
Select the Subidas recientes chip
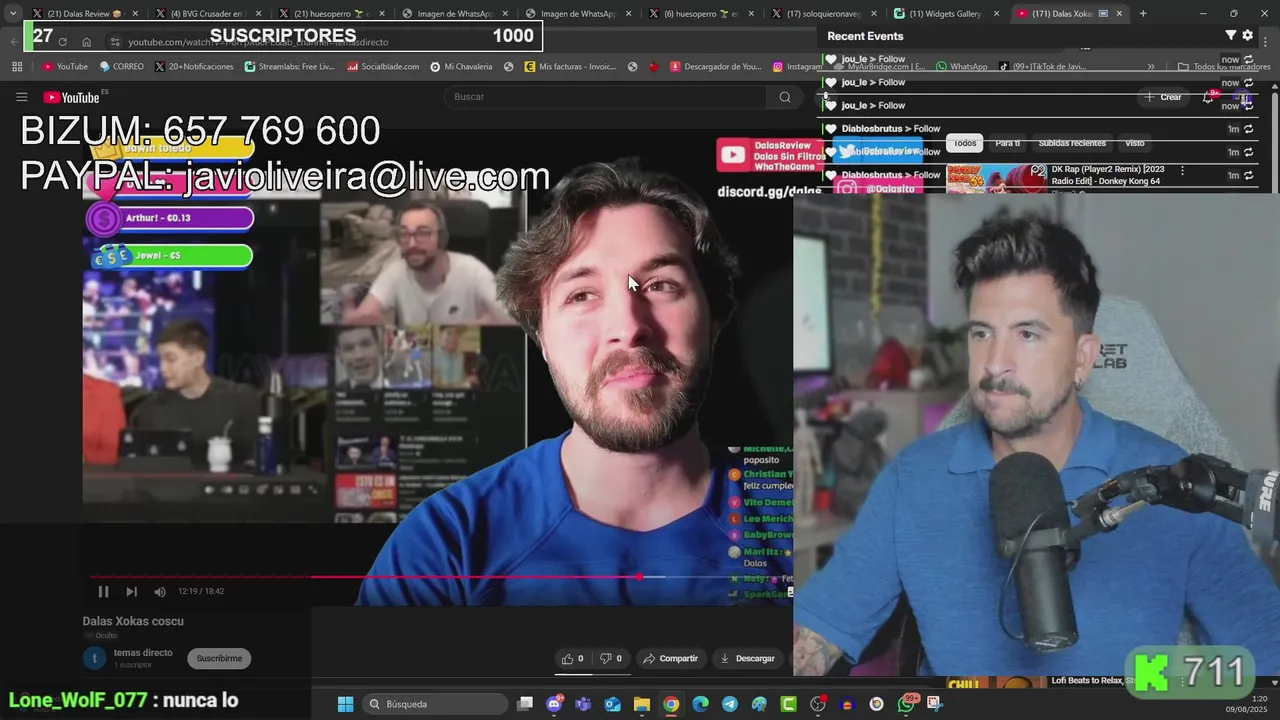[1072, 143]
